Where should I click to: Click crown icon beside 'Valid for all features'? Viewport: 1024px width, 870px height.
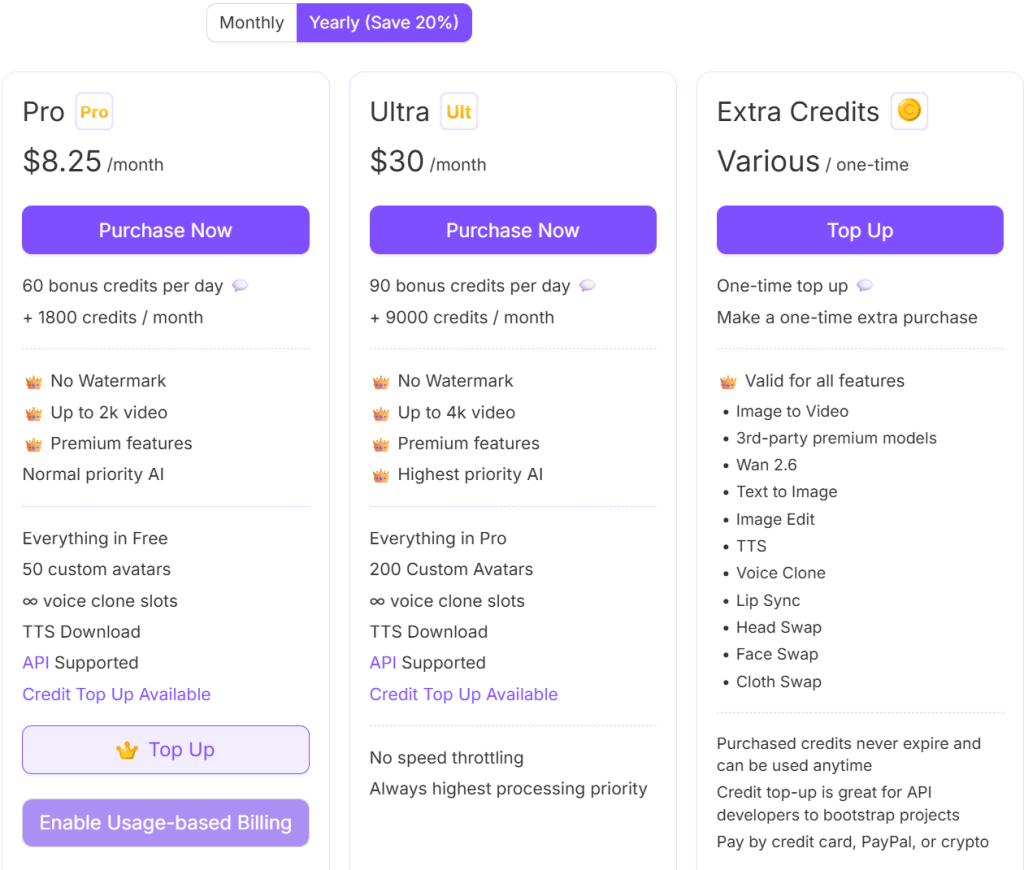coord(728,382)
